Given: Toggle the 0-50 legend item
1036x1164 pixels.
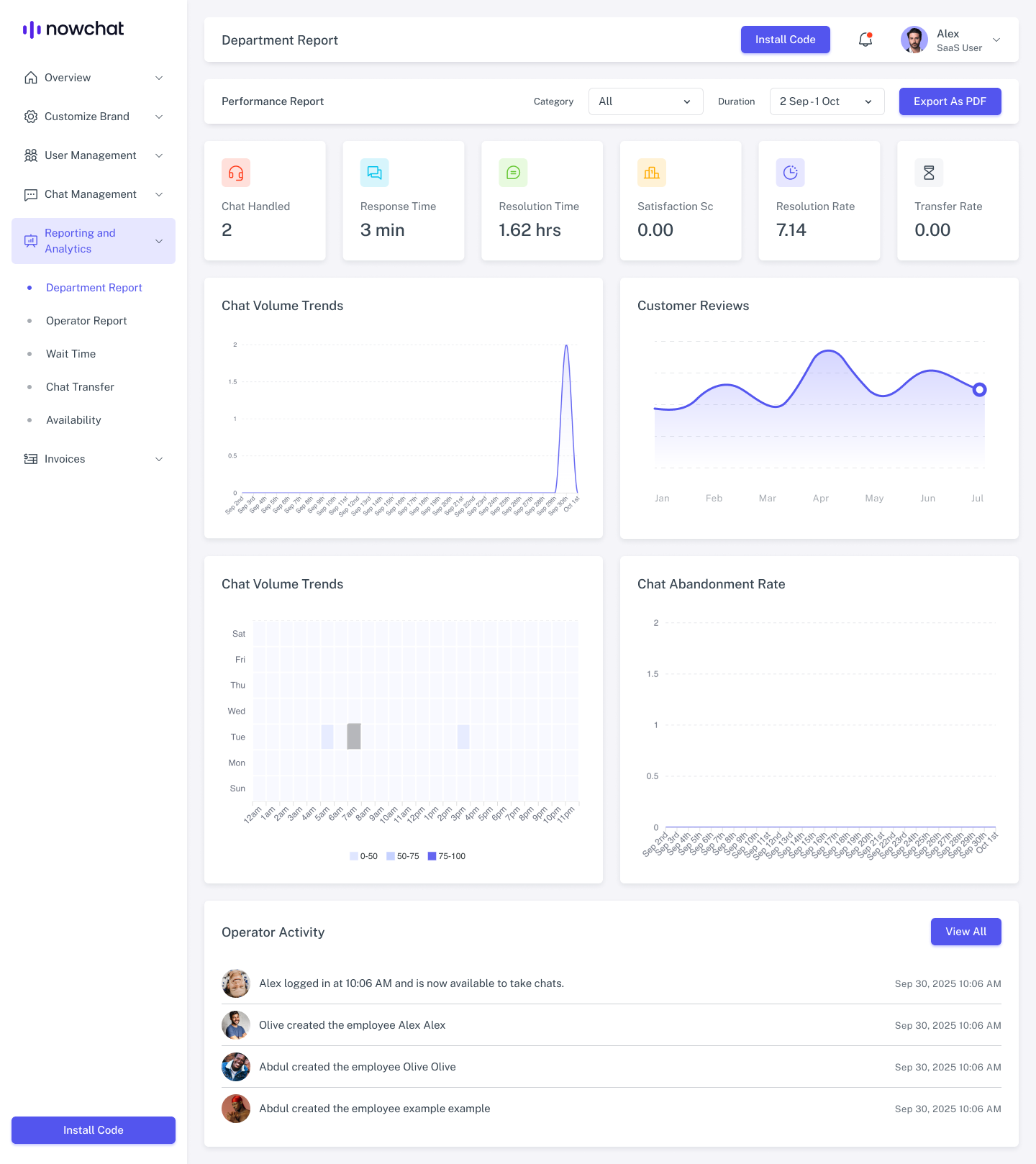Looking at the screenshot, I should point(363,856).
